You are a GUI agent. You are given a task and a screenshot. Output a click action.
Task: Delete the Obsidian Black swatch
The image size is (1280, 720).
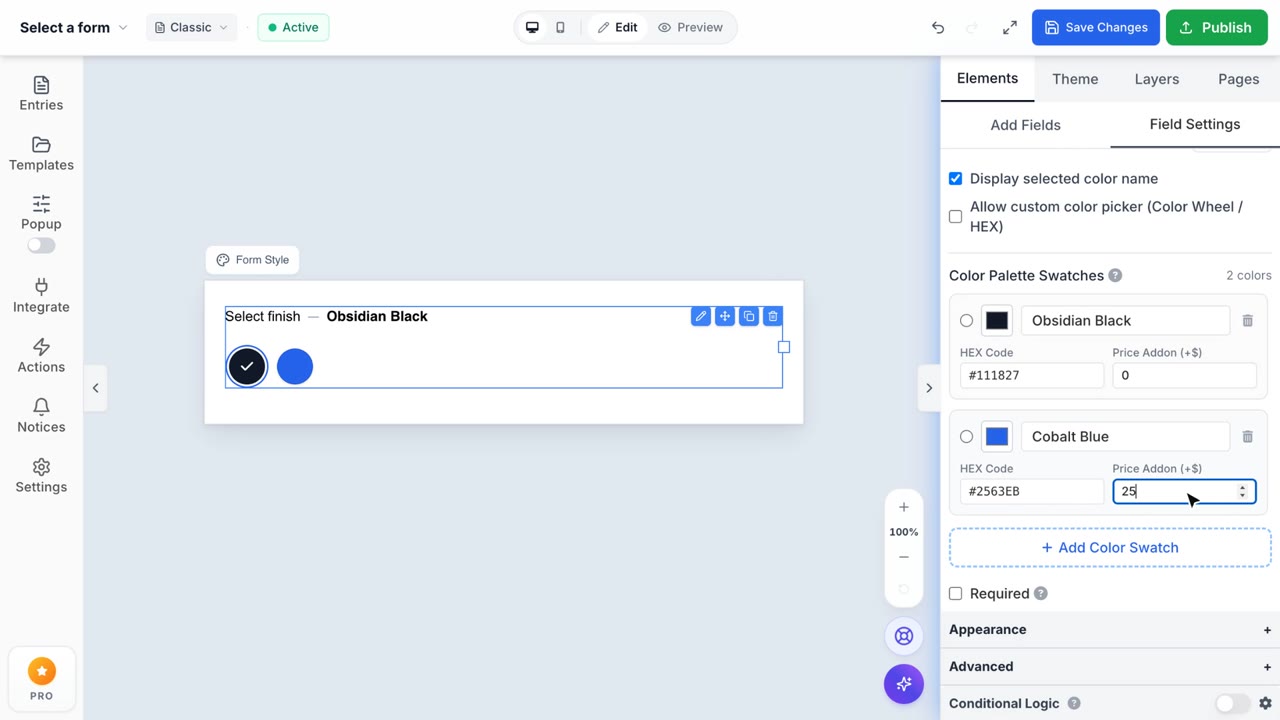pos(1247,320)
